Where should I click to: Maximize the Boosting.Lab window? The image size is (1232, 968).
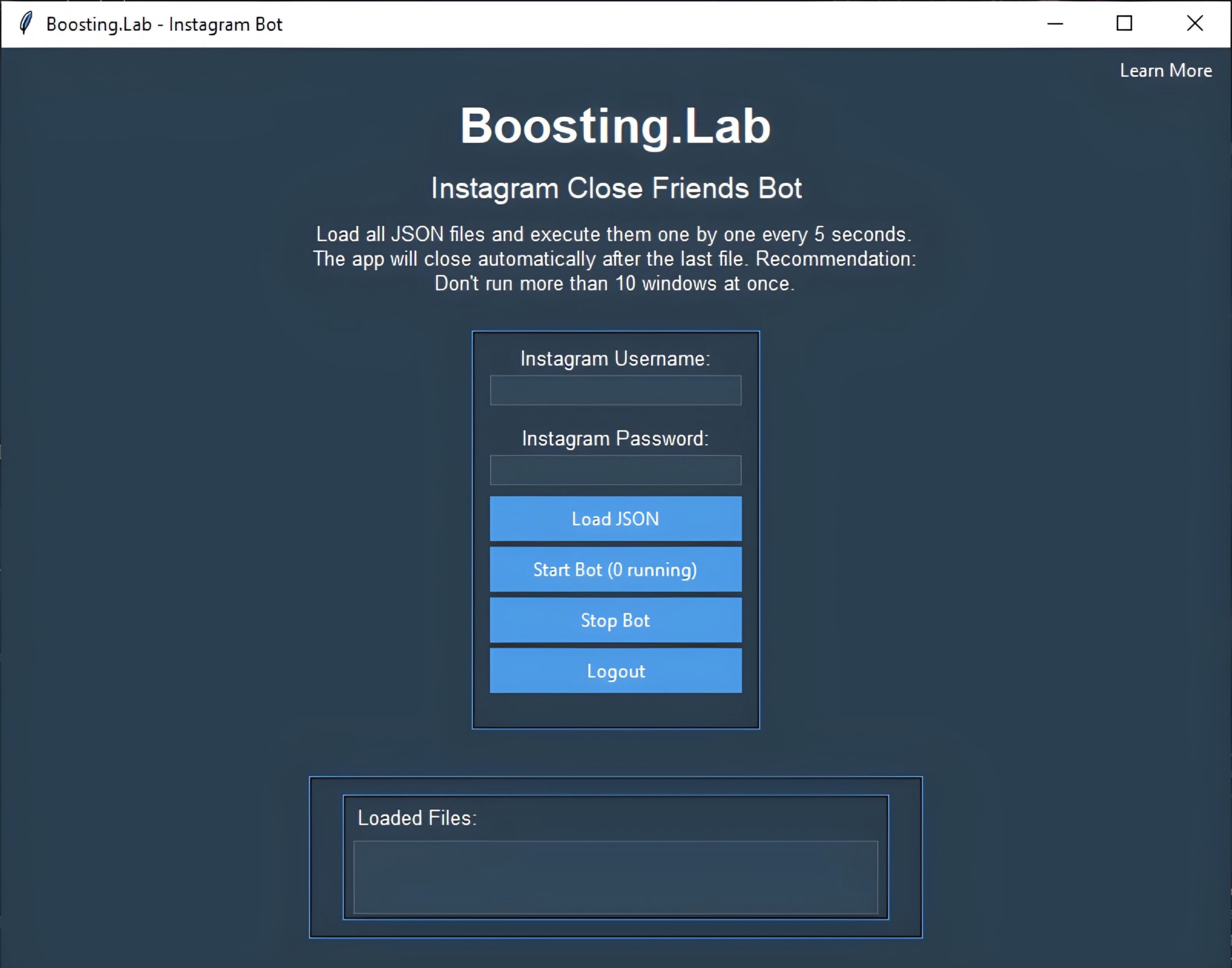coord(1124,24)
